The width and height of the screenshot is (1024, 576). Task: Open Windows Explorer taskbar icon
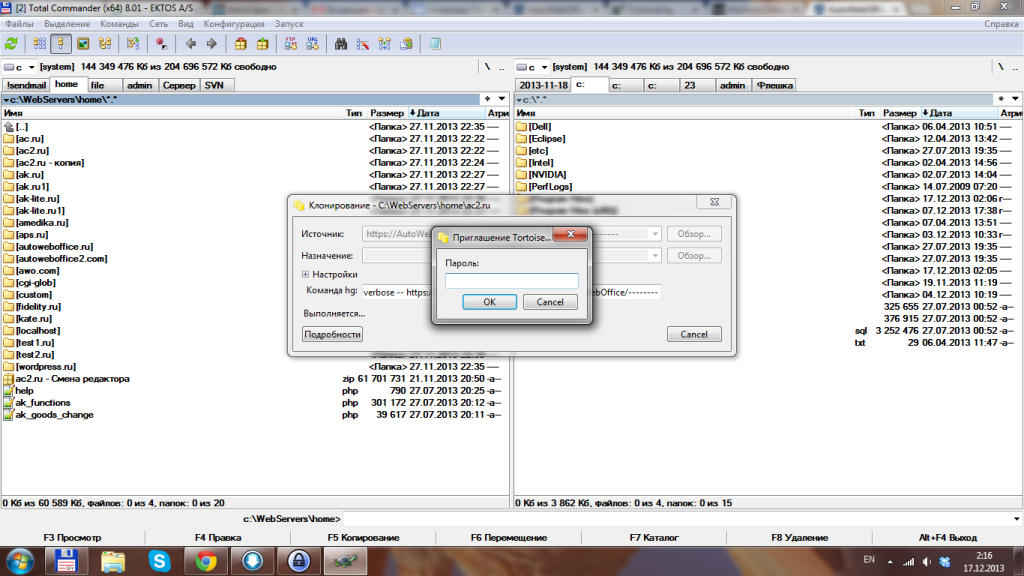pos(113,561)
